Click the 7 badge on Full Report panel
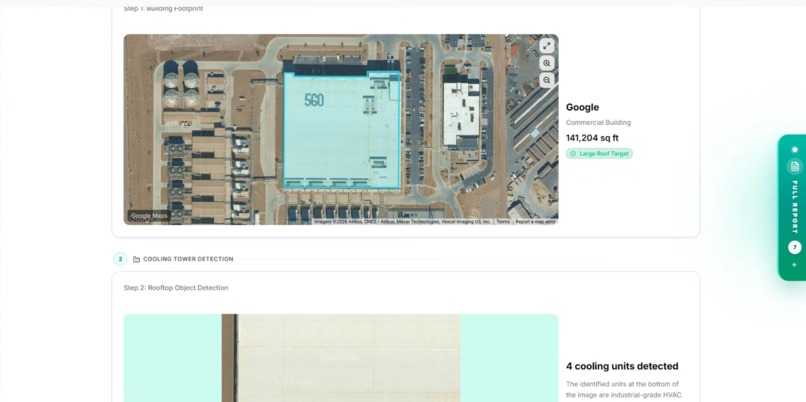 795,247
